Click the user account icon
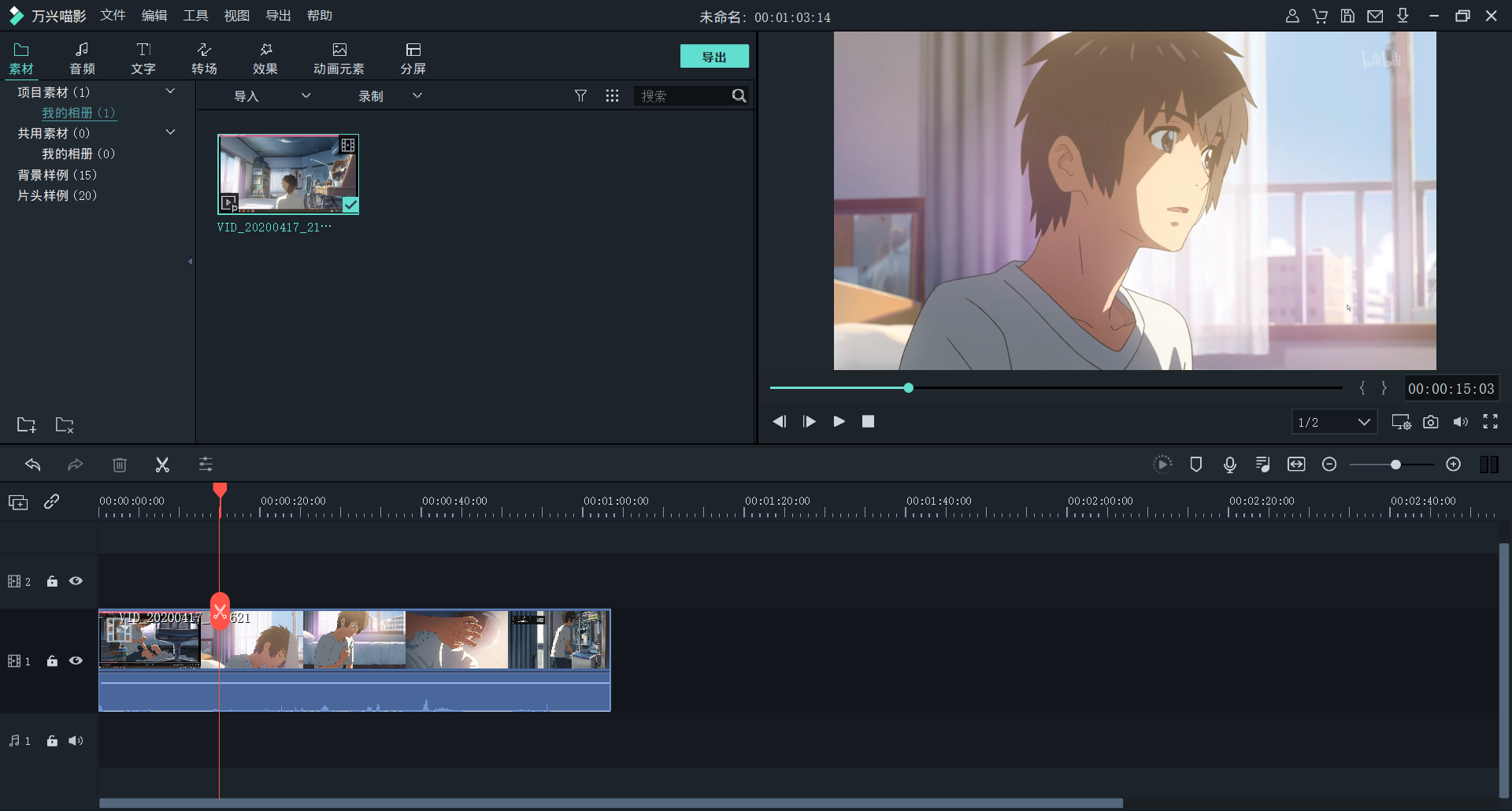1512x811 pixels. coord(1292,16)
